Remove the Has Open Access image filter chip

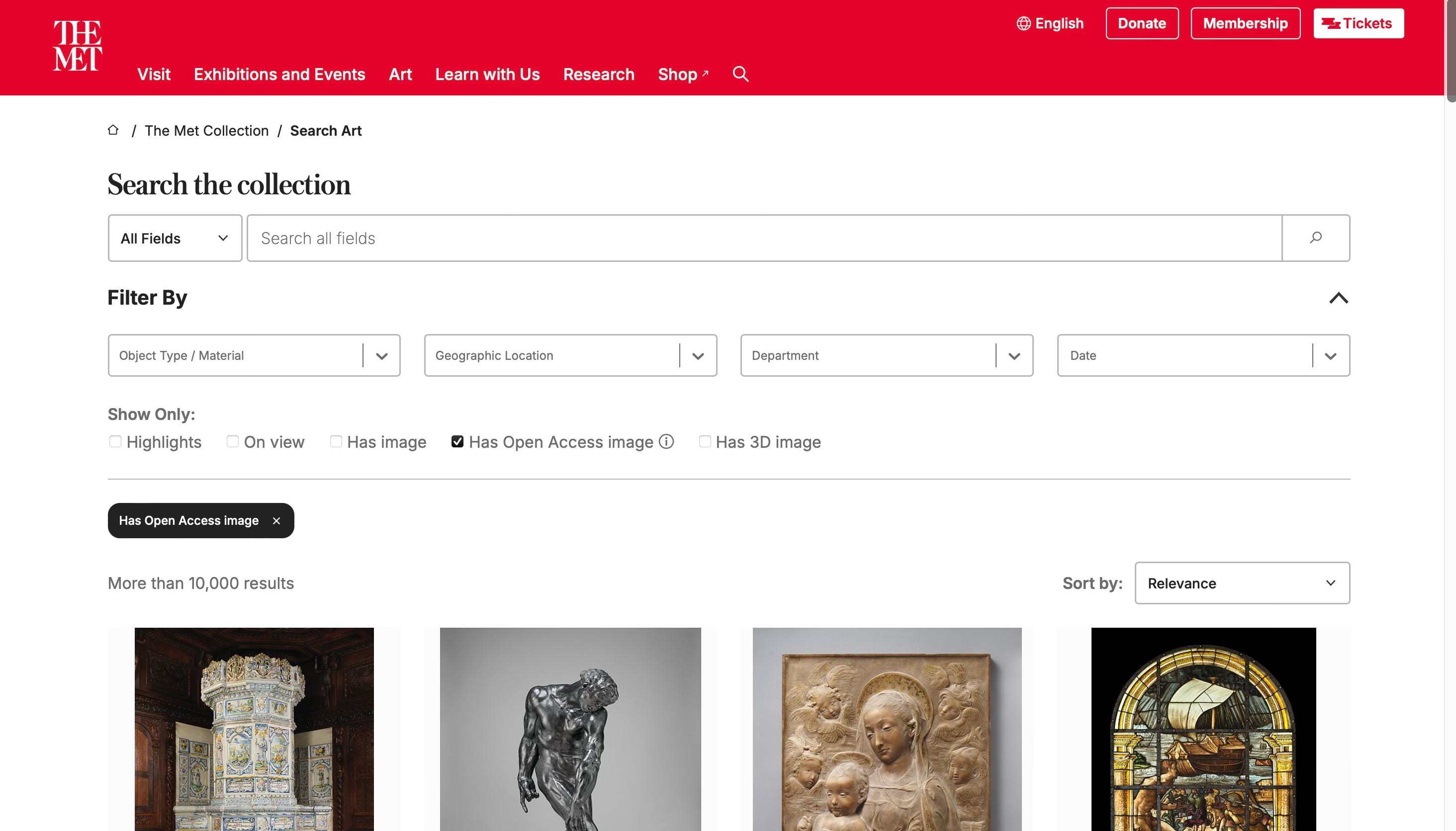point(276,520)
